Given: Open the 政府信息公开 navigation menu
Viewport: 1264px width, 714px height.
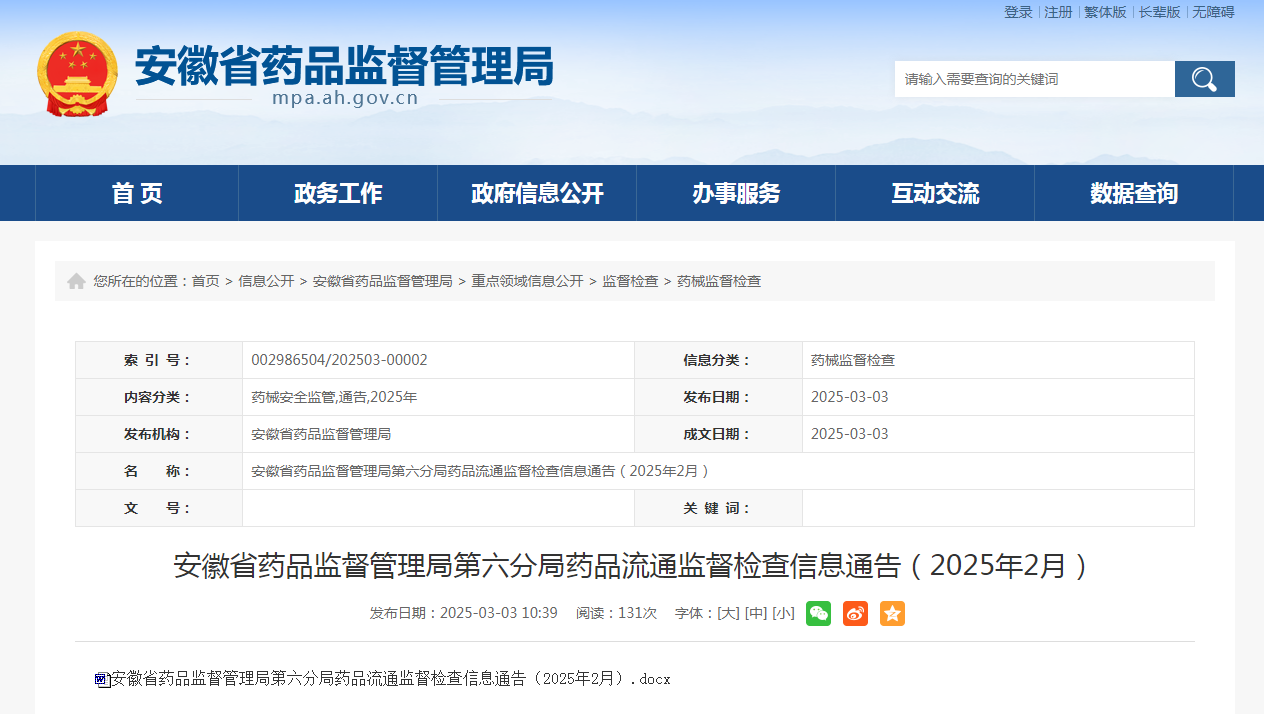Looking at the screenshot, I should [537, 193].
